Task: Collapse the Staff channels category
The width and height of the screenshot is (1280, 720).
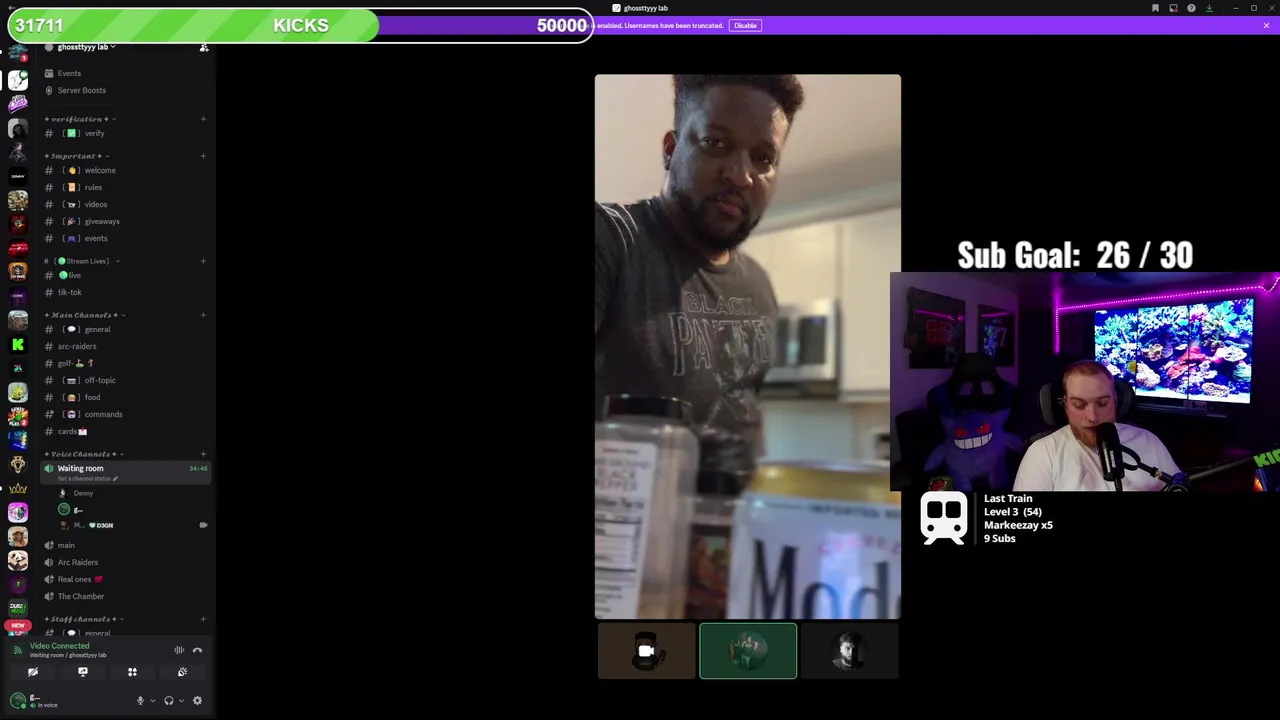Action: [x=83, y=619]
